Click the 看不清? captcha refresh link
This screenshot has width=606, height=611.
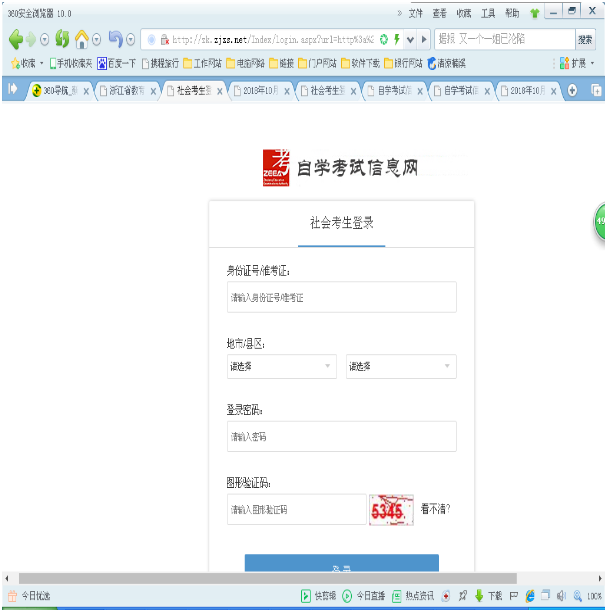[435, 509]
